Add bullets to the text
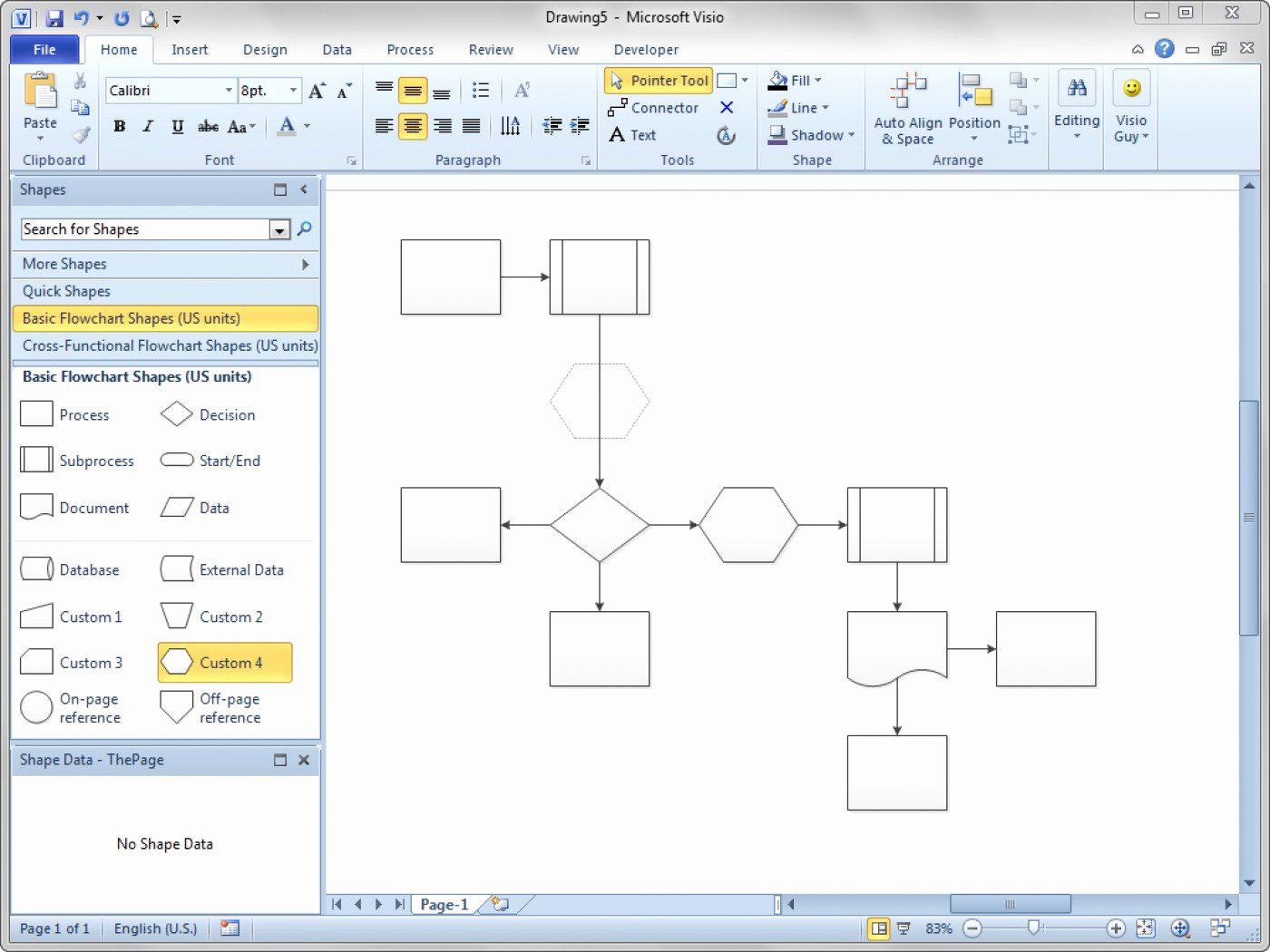Image resolution: width=1270 pixels, height=952 pixels. point(481,90)
